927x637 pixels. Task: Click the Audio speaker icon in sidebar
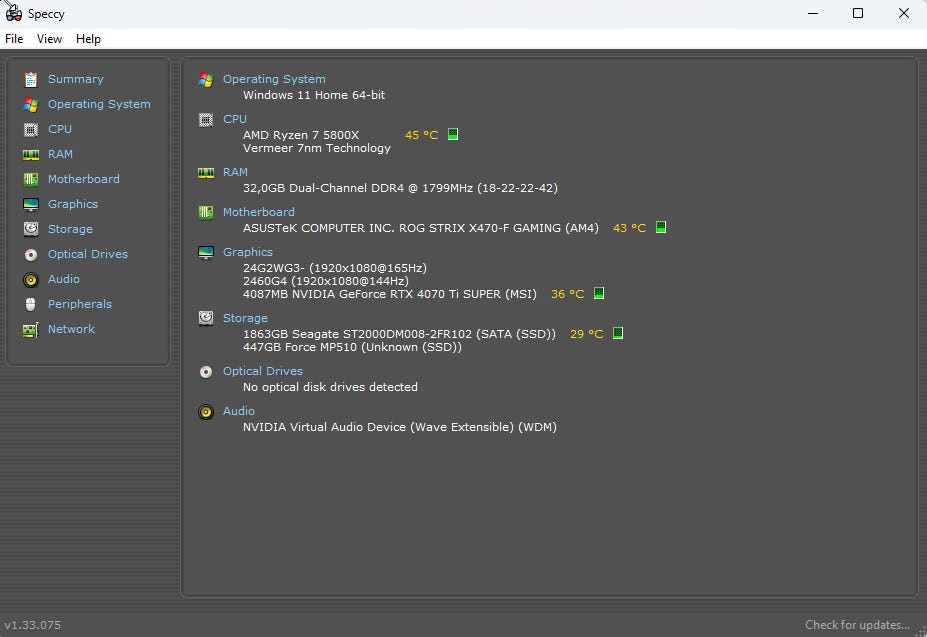31,279
